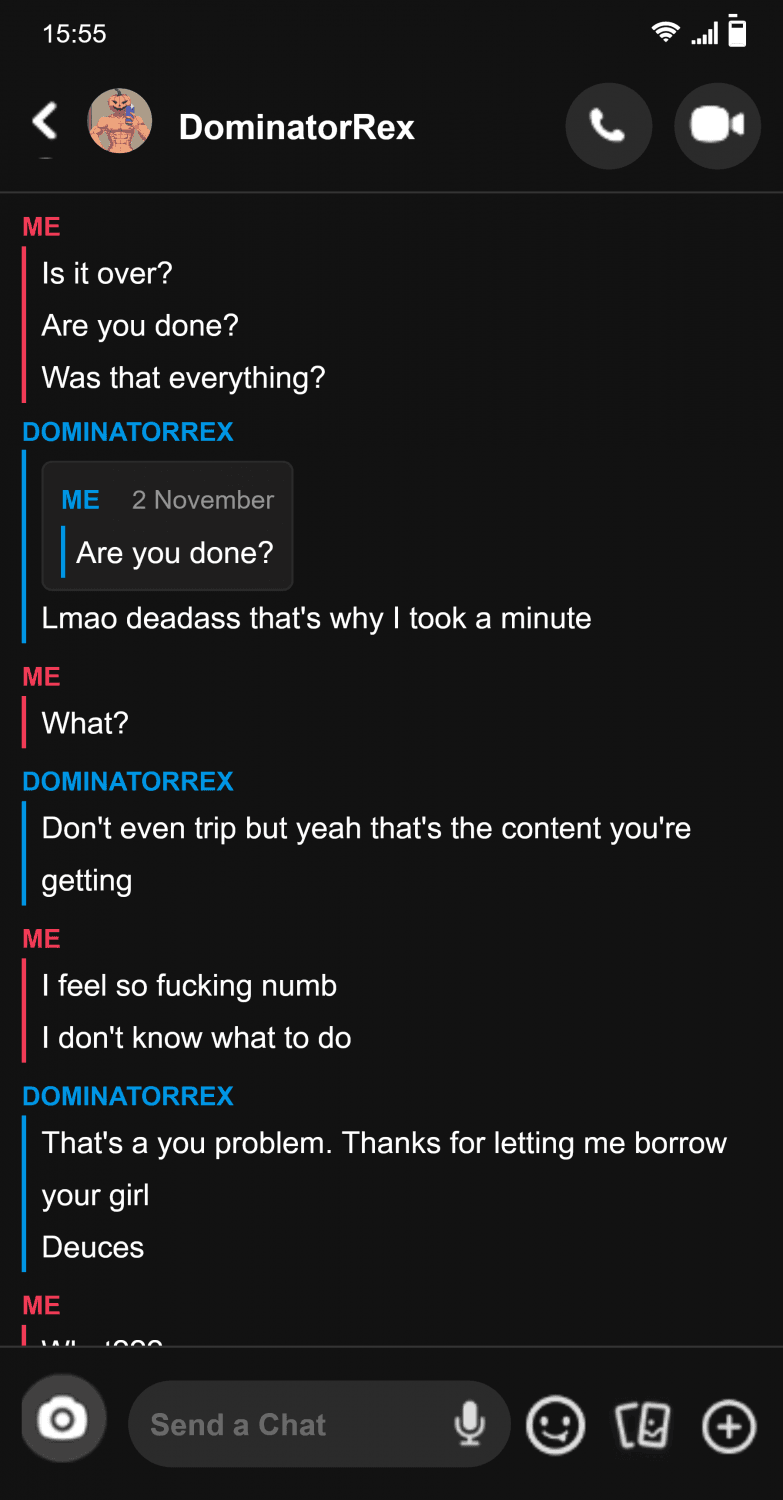783x1500 pixels.
Task: Tap the Wi-Fi status icon
Action: 665,32
